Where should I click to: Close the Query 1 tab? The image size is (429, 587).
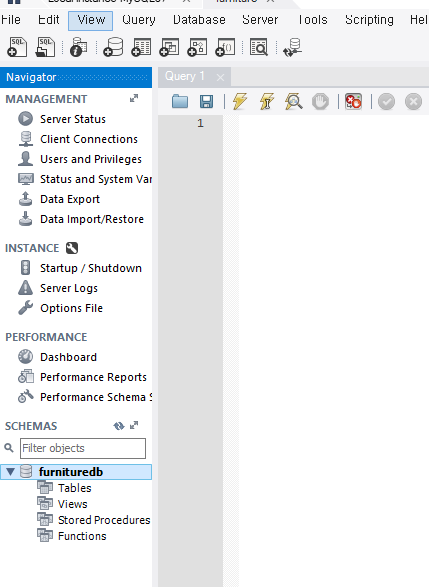pos(220,77)
